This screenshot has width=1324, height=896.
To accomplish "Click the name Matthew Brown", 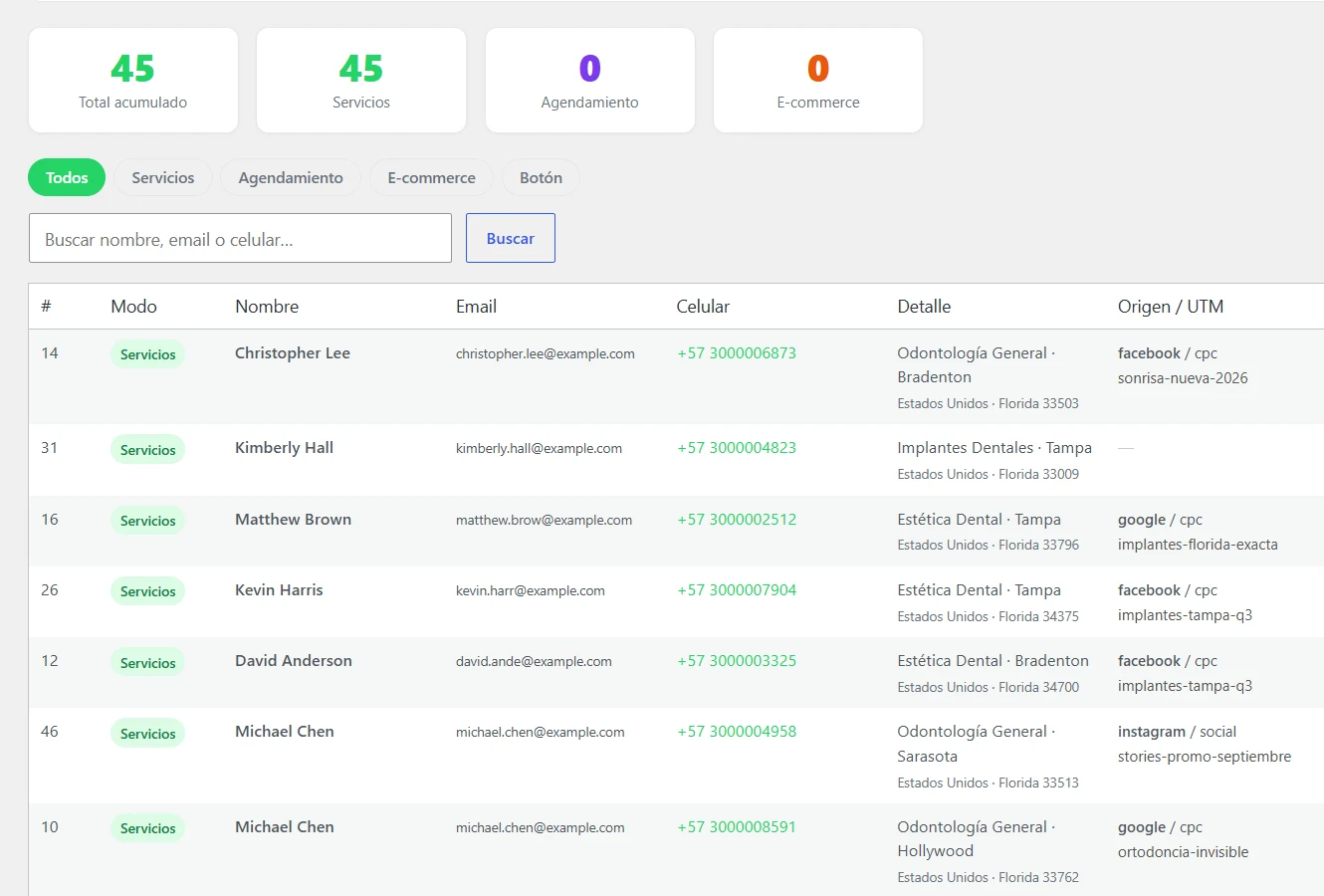I will pyautogui.click(x=293, y=520).
